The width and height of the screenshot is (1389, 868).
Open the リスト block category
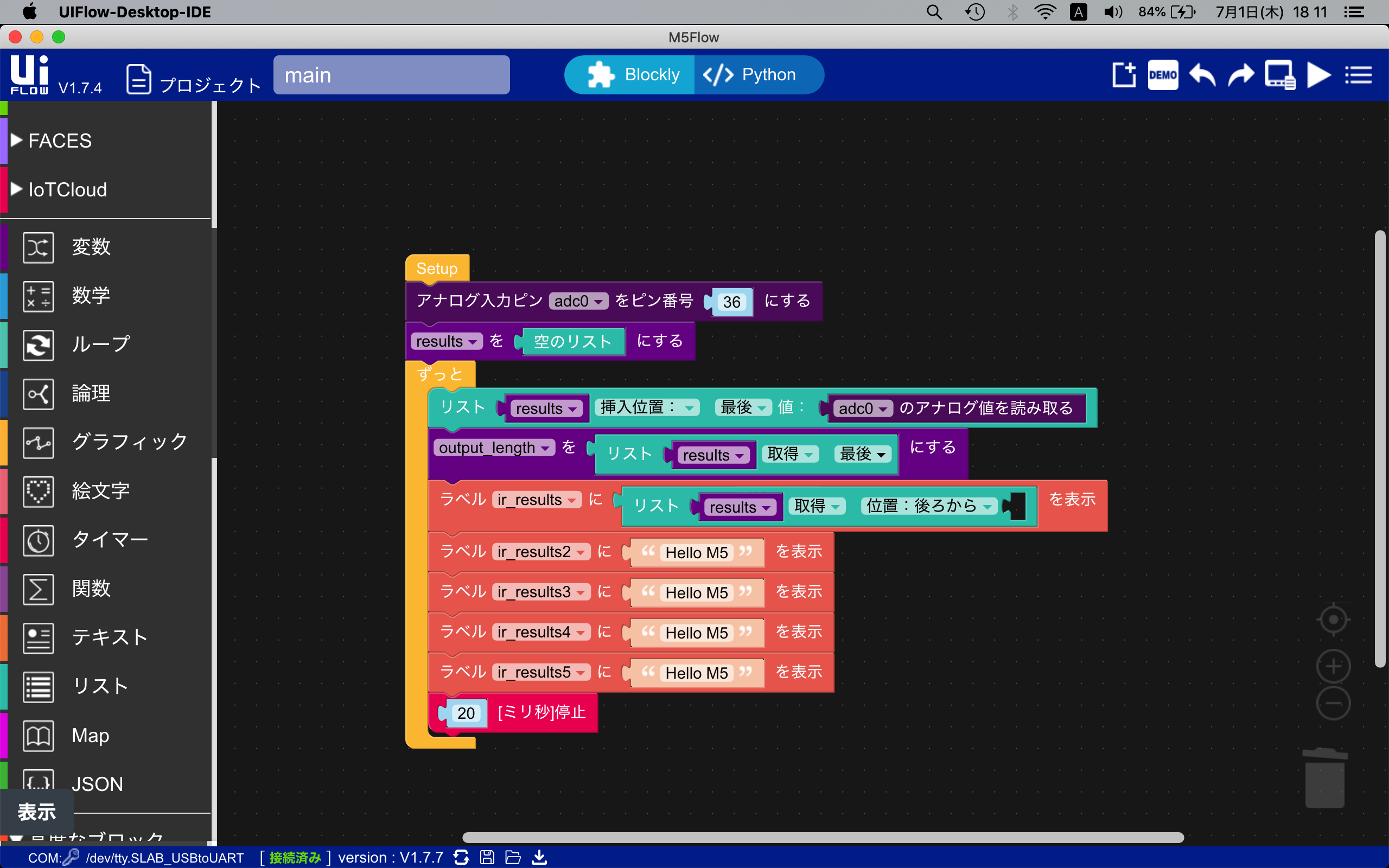coord(100,686)
